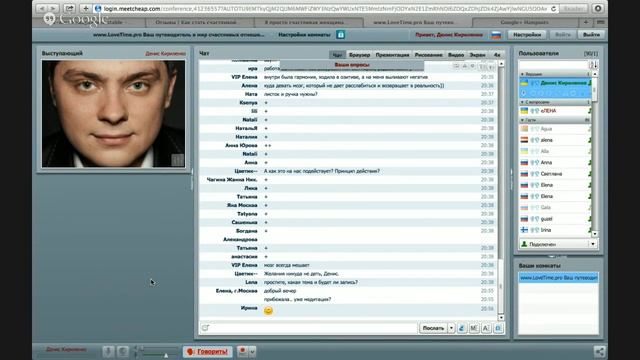Click the ME format icon in chat toolbar

click(x=474, y=328)
